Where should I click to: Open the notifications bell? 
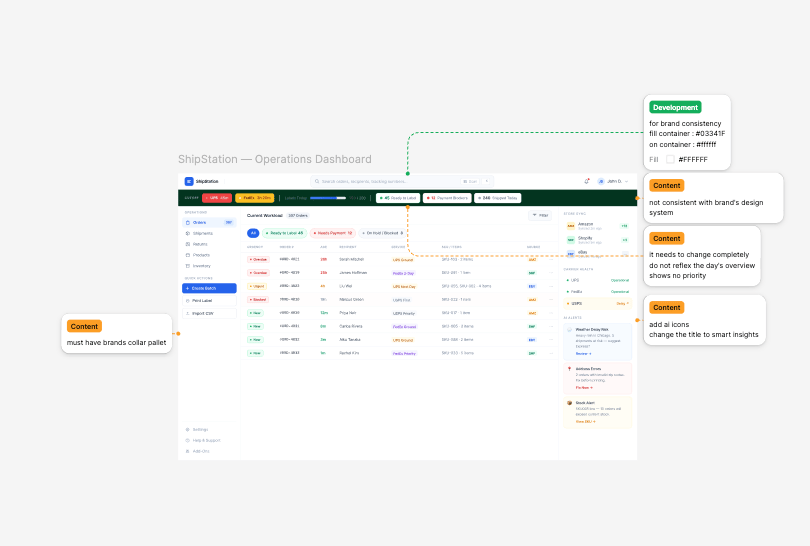(x=587, y=181)
